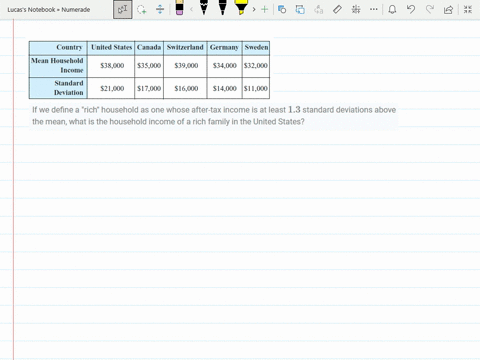480x360 pixels.
Task: Select the object/type text tool
Action: pyautogui.click(x=122, y=9)
